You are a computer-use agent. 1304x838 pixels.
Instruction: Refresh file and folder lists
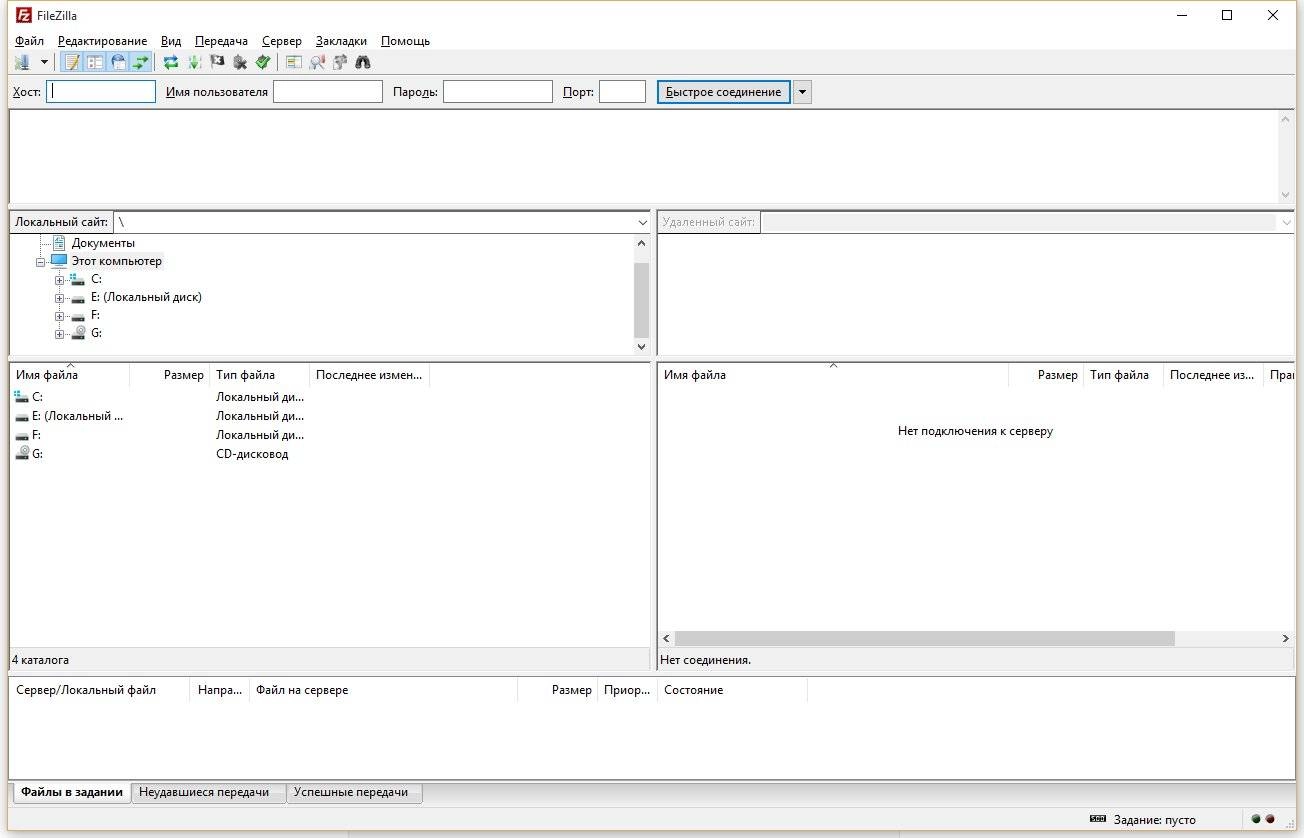pyautogui.click(x=171, y=62)
